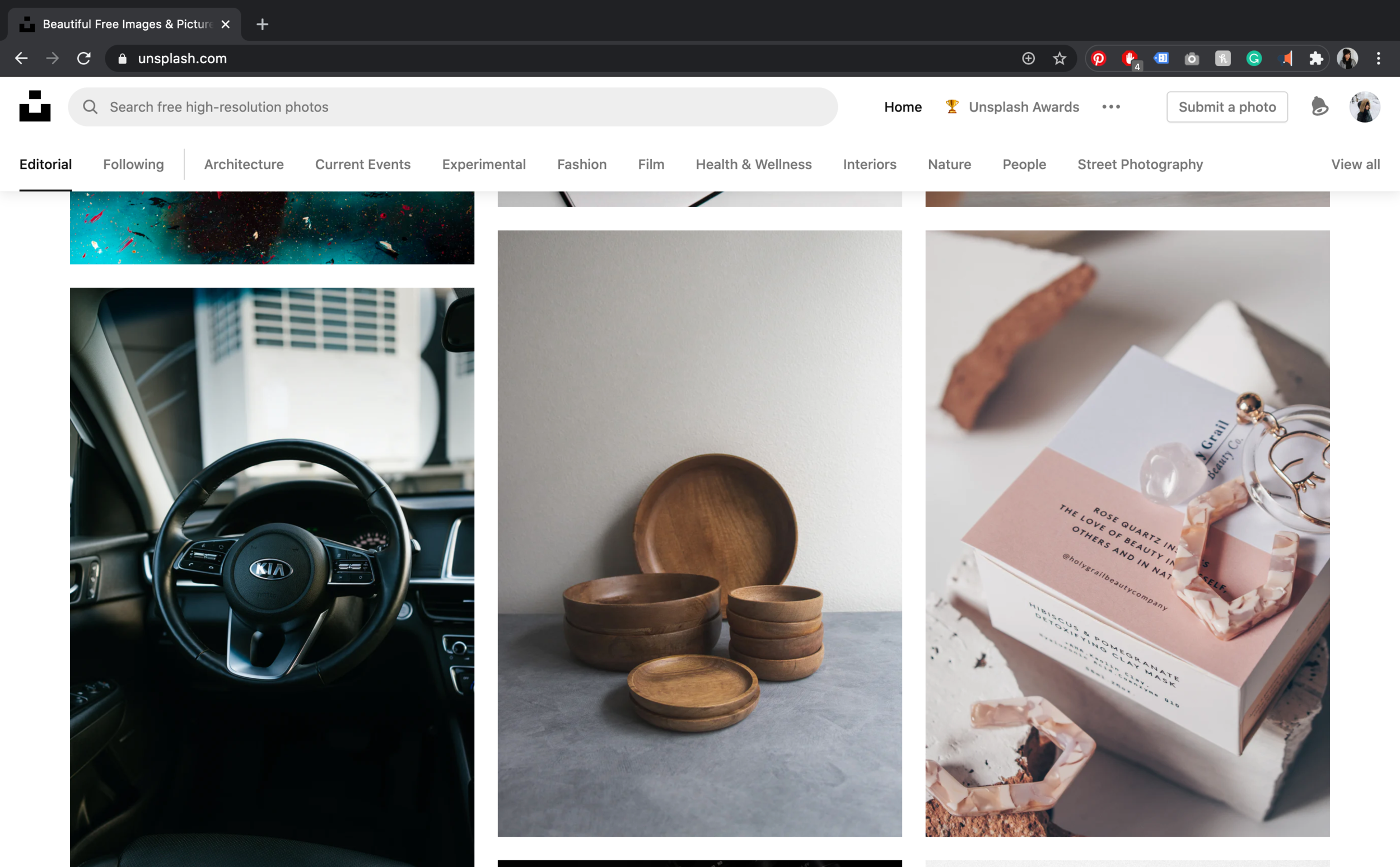Open Chrome's vertical dots menu
Viewport: 1400px width, 867px height.
click(x=1379, y=58)
